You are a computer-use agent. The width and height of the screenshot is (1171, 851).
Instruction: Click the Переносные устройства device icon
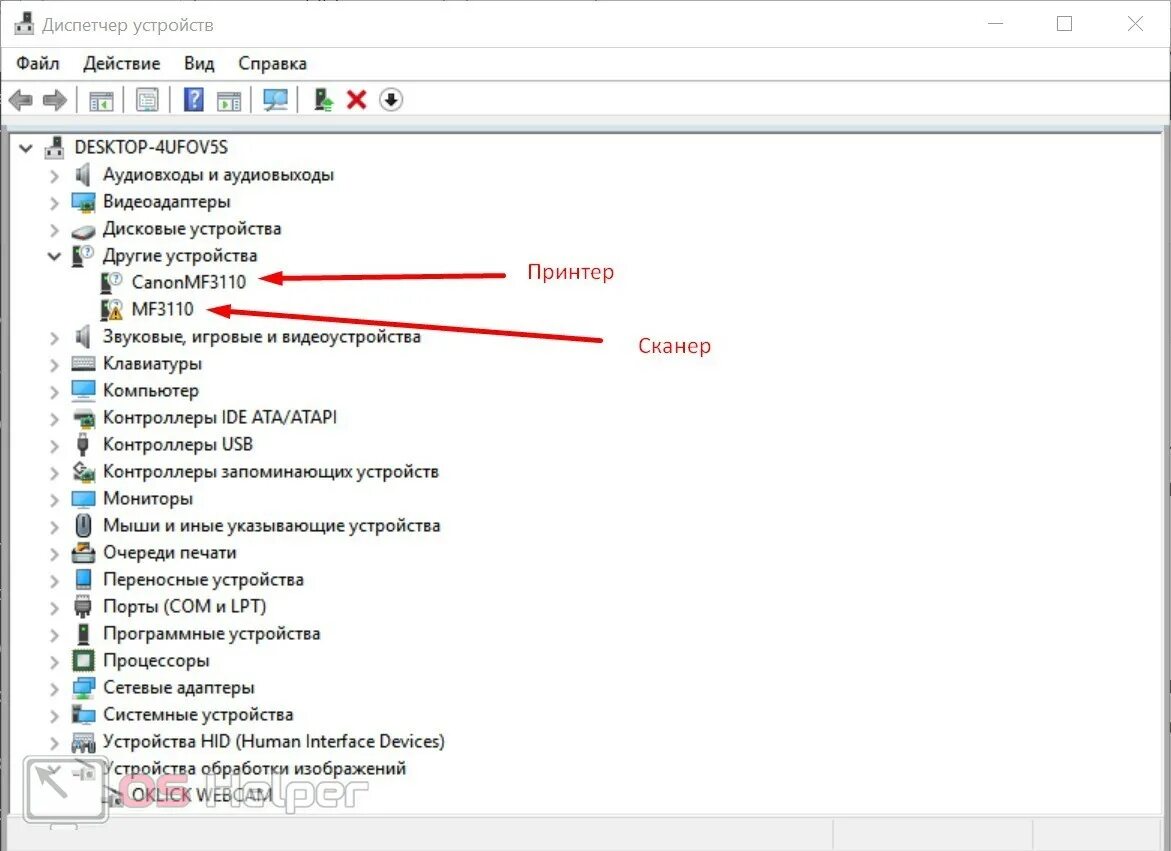(x=83, y=579)
